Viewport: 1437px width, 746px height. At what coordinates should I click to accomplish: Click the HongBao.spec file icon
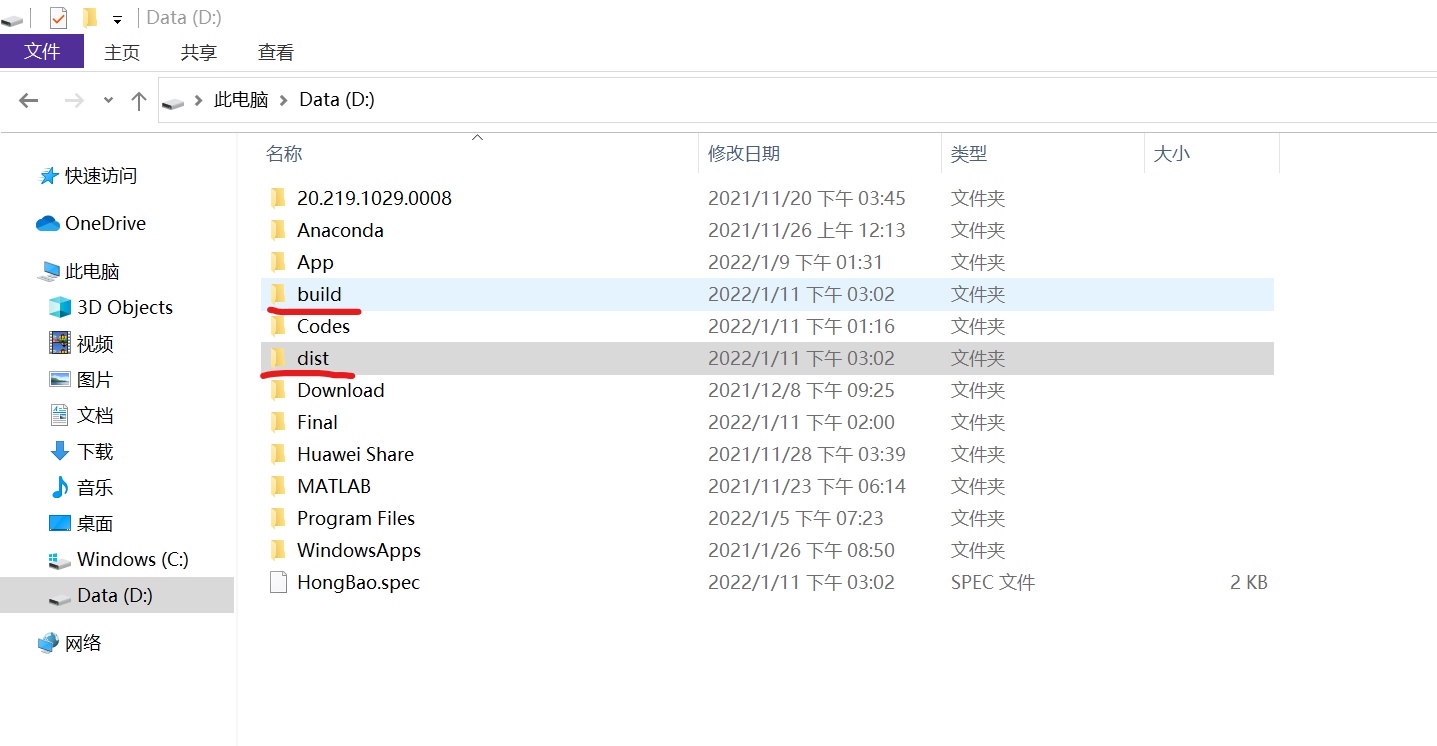278,582
